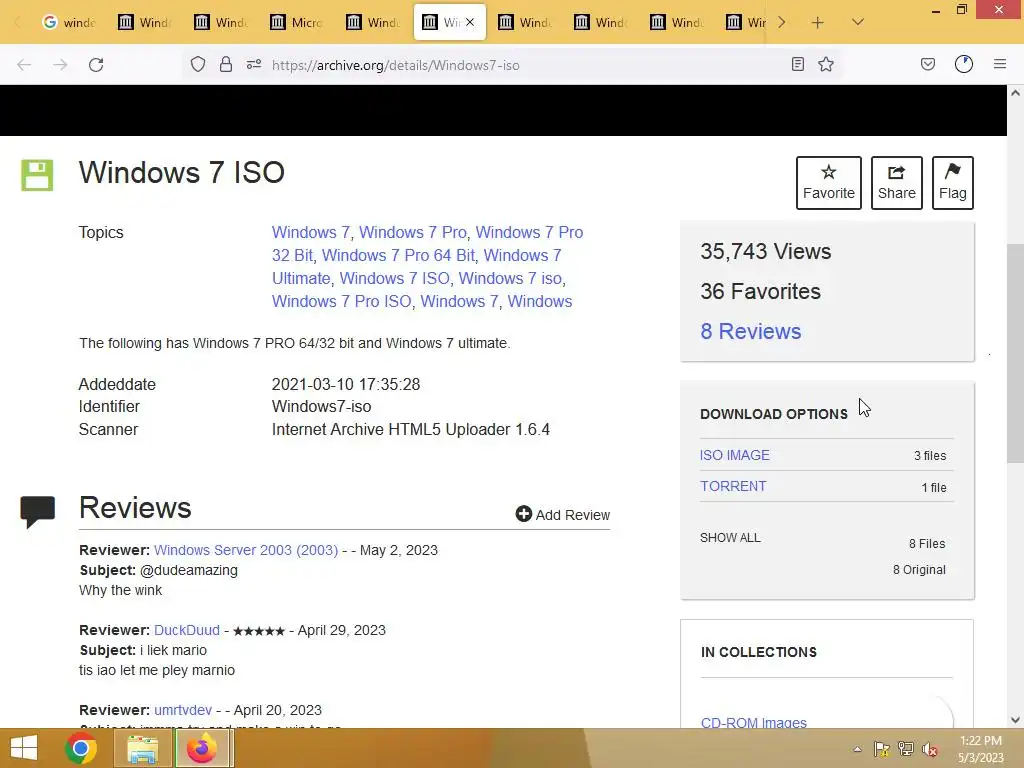The height and width of the screenshot is (768, 1024).
Task: Open reviewer DuckDuud profile
Action: pyautogui.click(x=187, y=630)
